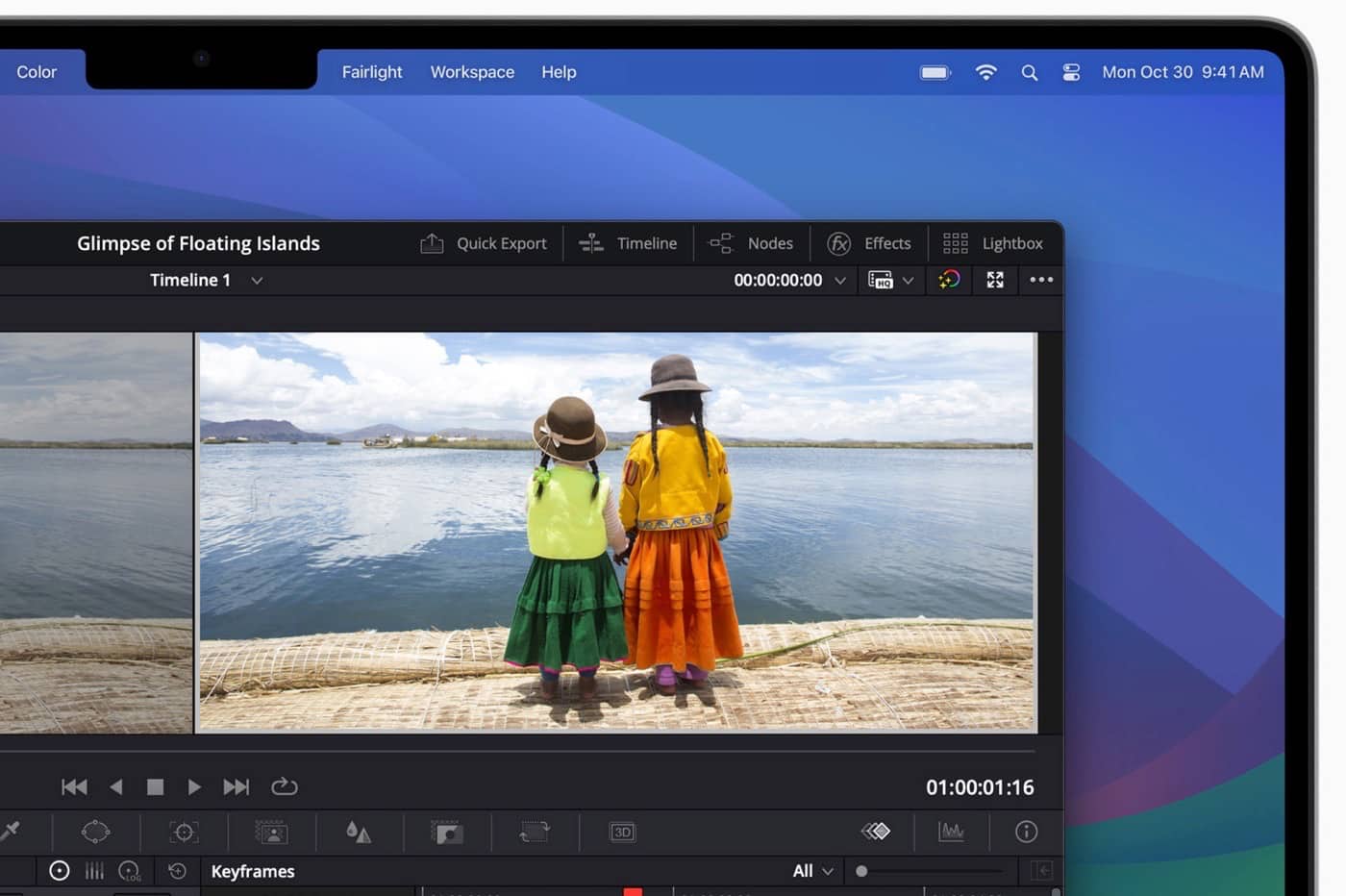Click the left reference viewer image
Image resolution: width=1346 pixels, height=896 pixels.
96,533
